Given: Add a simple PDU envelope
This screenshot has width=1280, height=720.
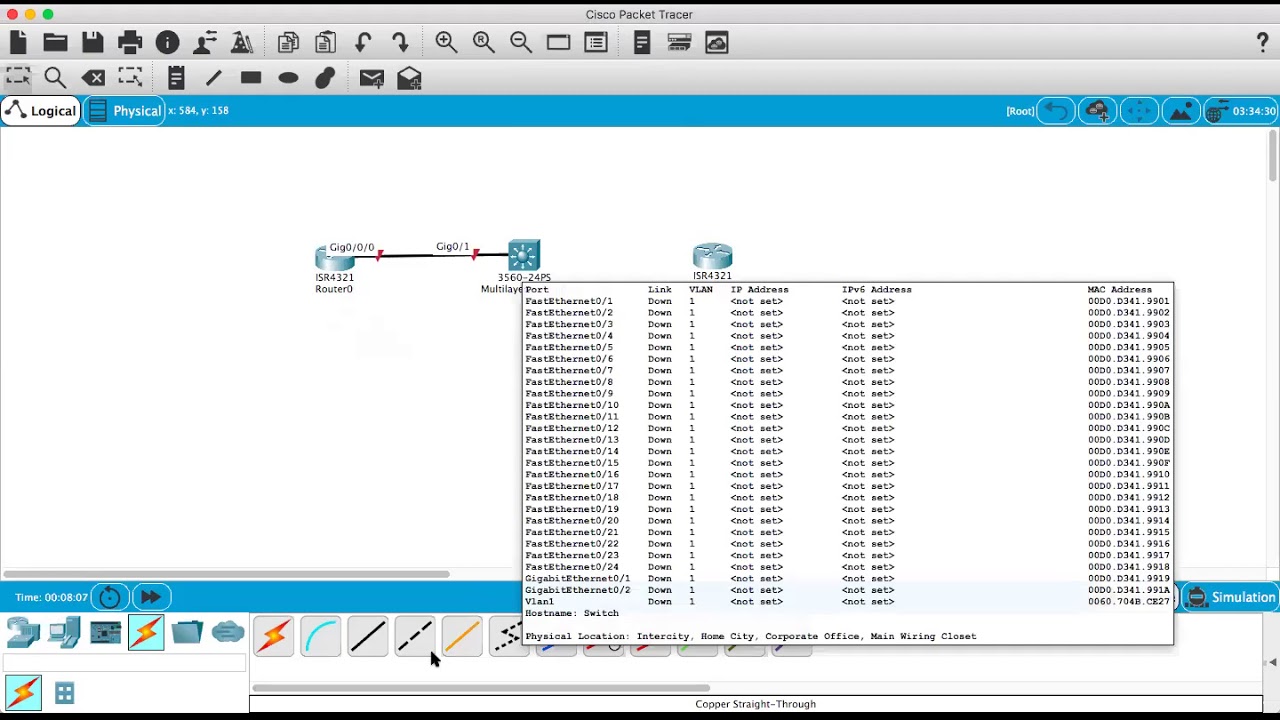Looking at the screenshot, I should pos(371,78).
